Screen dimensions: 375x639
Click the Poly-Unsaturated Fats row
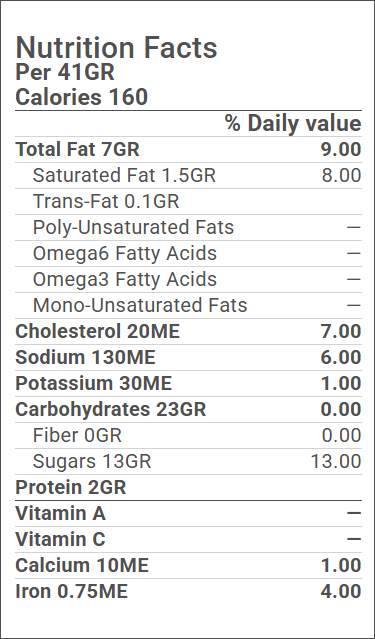[188, 228]
